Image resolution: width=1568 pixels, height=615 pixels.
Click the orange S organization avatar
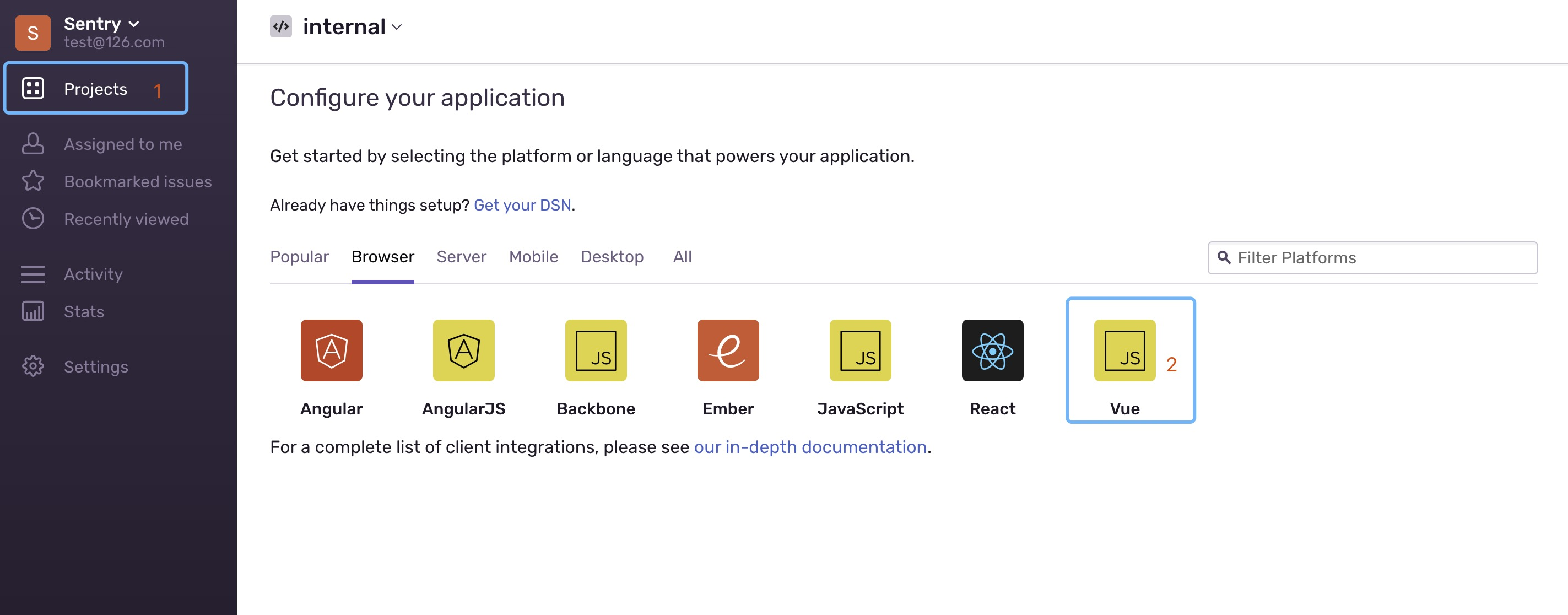click(x=33, y=33)
